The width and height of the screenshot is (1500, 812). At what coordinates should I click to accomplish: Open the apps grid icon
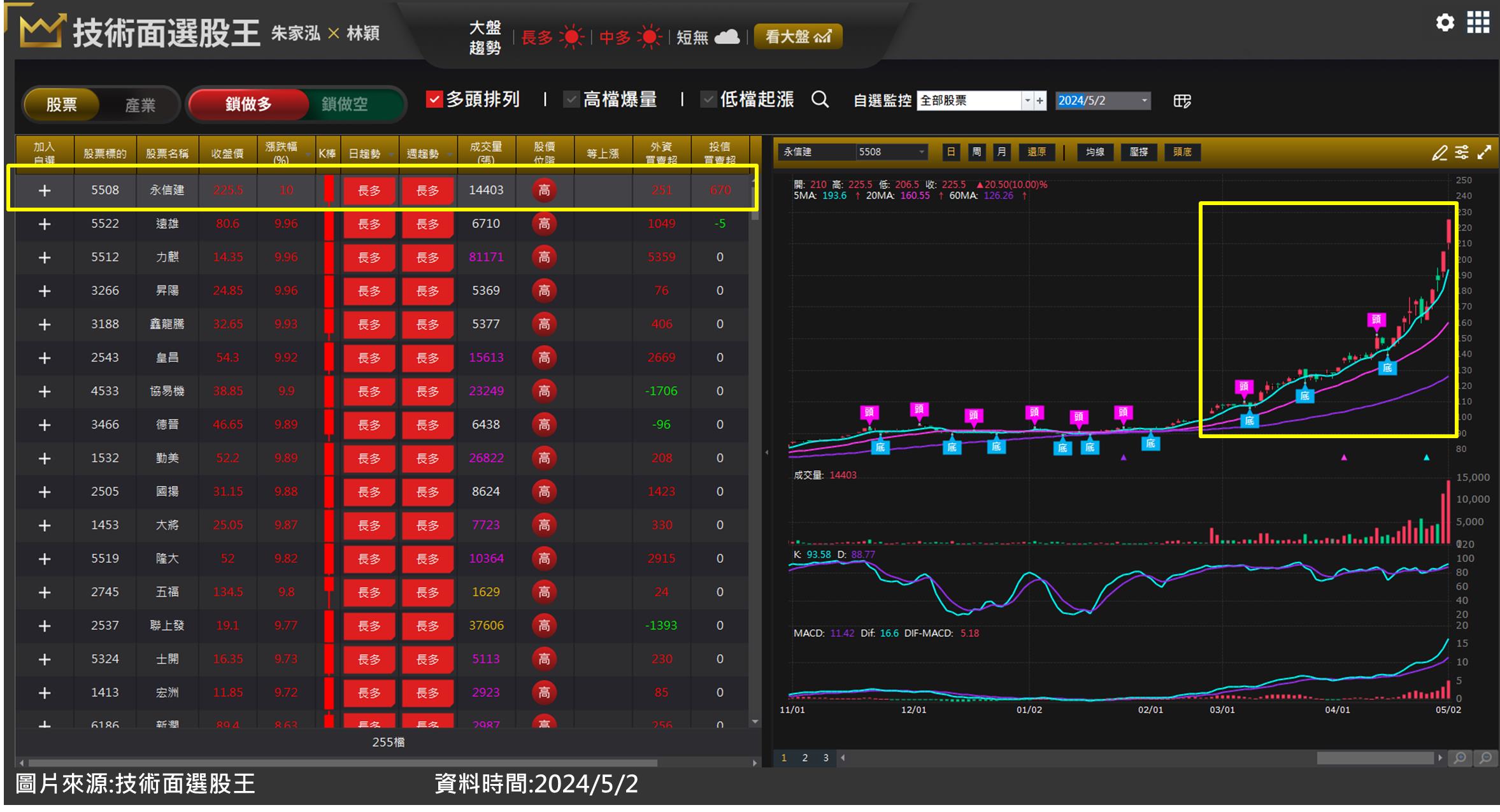[x=1478, y=23]
